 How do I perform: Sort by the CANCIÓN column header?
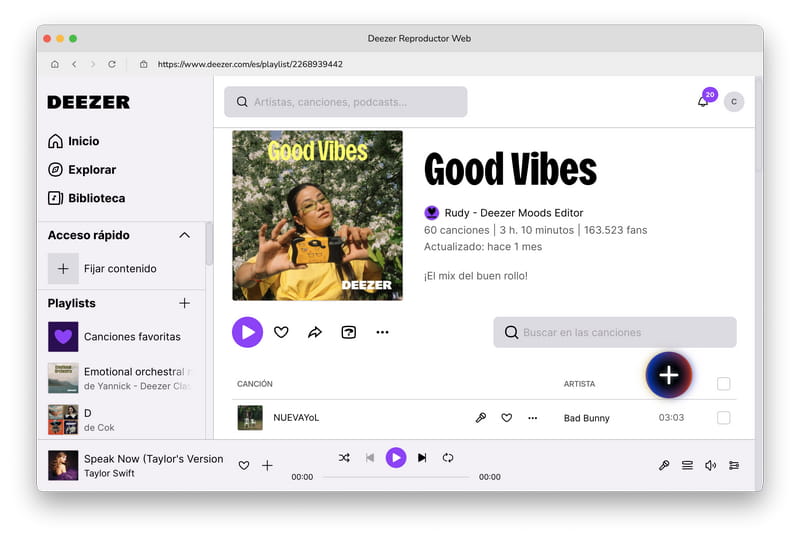(255, 384)
